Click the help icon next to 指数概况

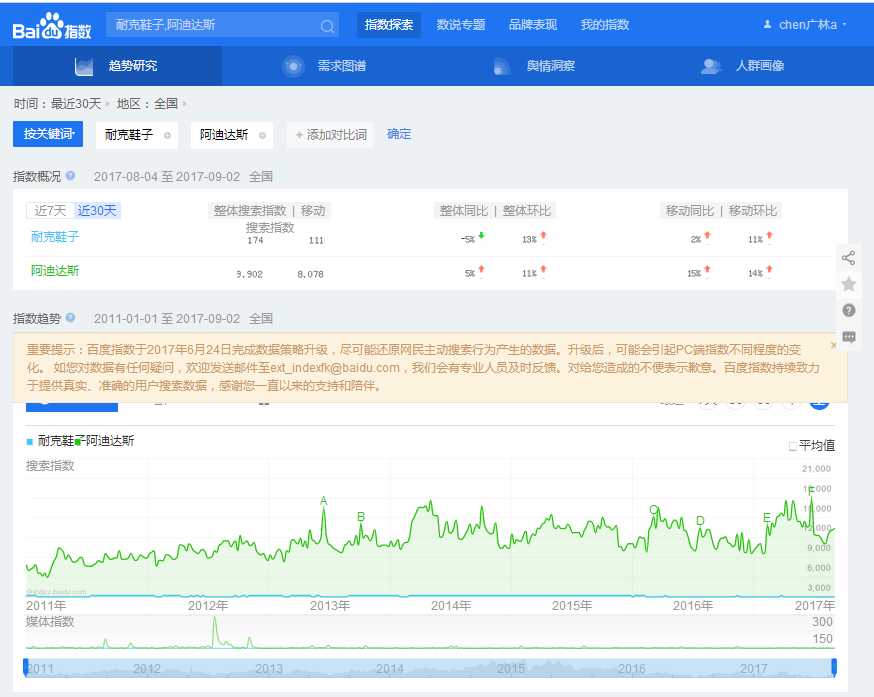click(71, 176)
